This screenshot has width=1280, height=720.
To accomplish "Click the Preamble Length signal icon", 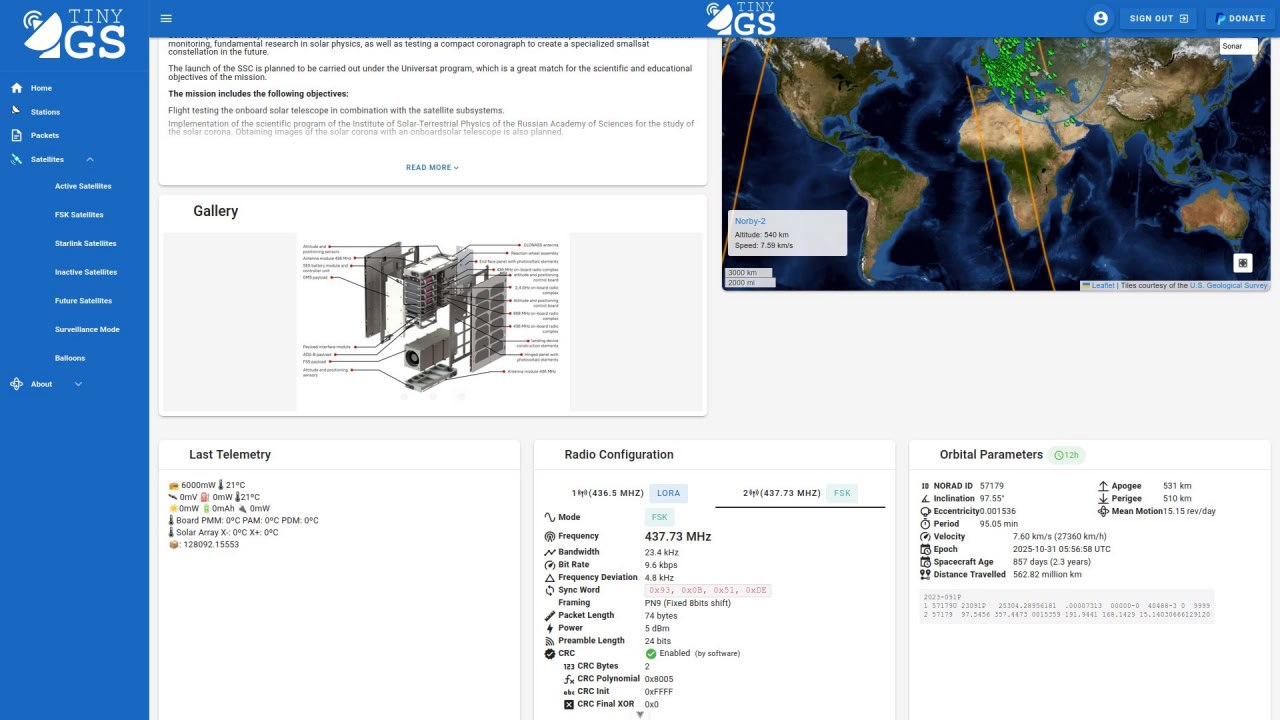I will [549, 641].
